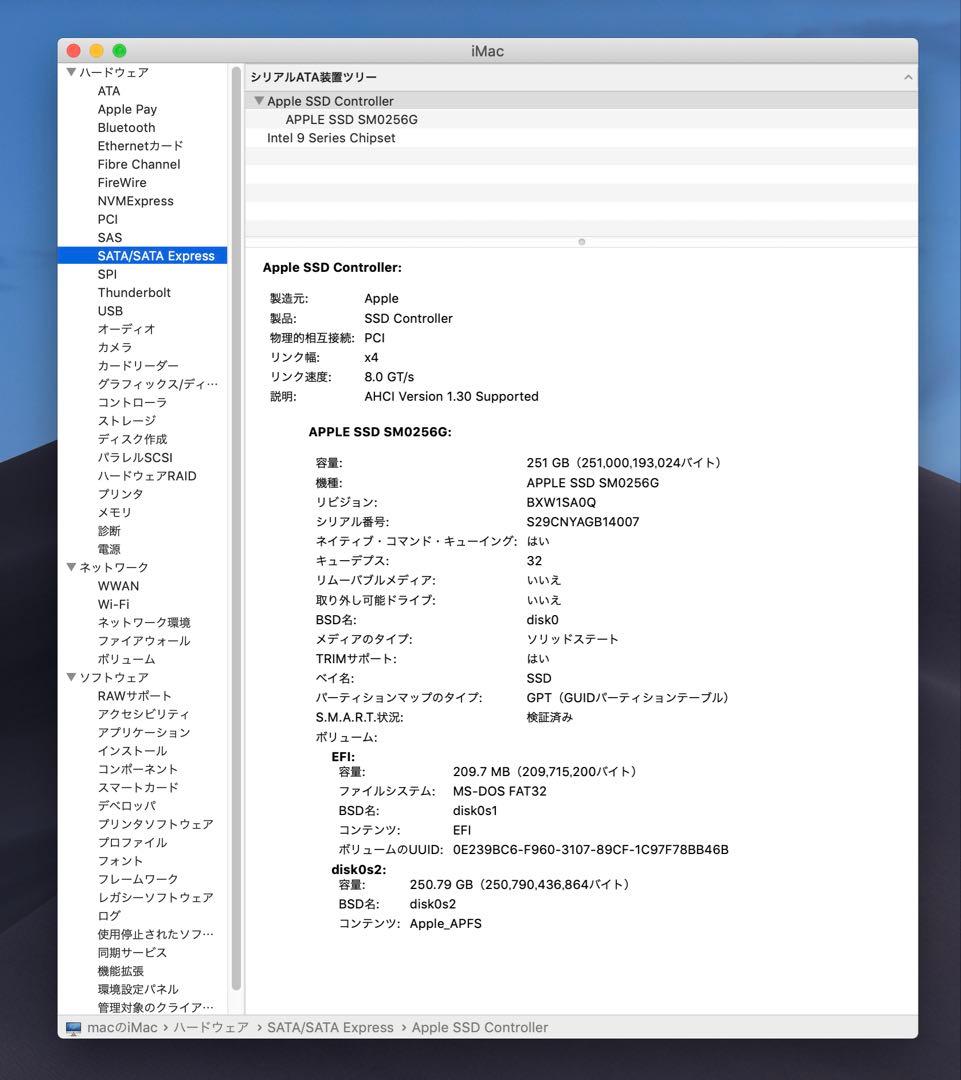Open ログ in the sidebar
Viewport: 961px width, 1080px height.
coord(109,915)
